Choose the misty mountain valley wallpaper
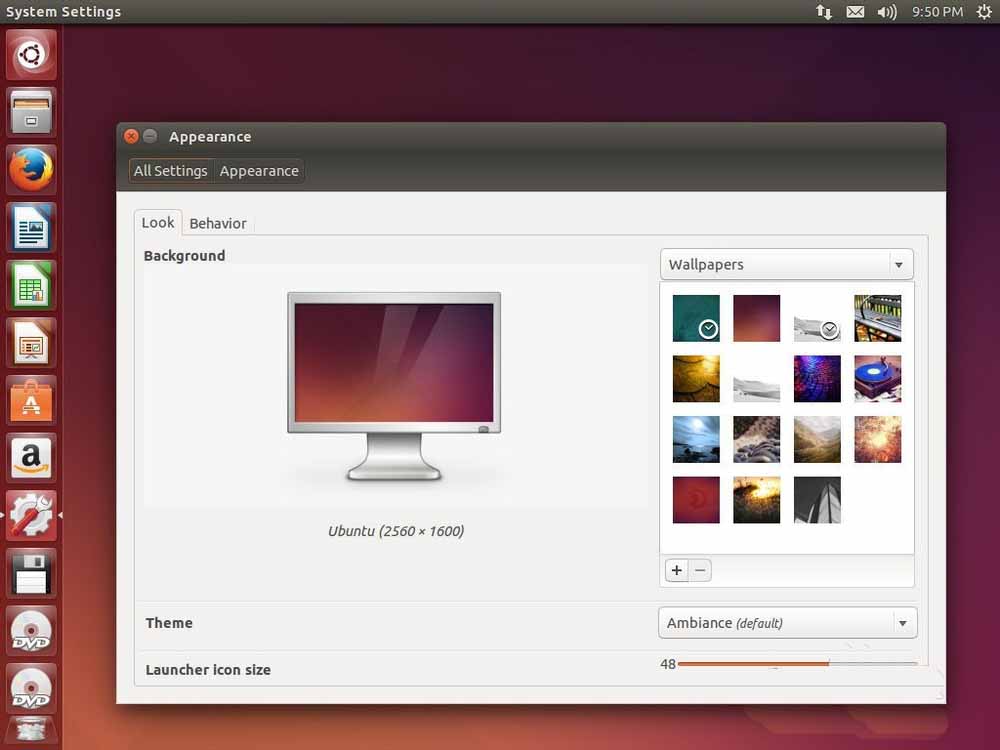The image size is (1000, 750). 817,439
